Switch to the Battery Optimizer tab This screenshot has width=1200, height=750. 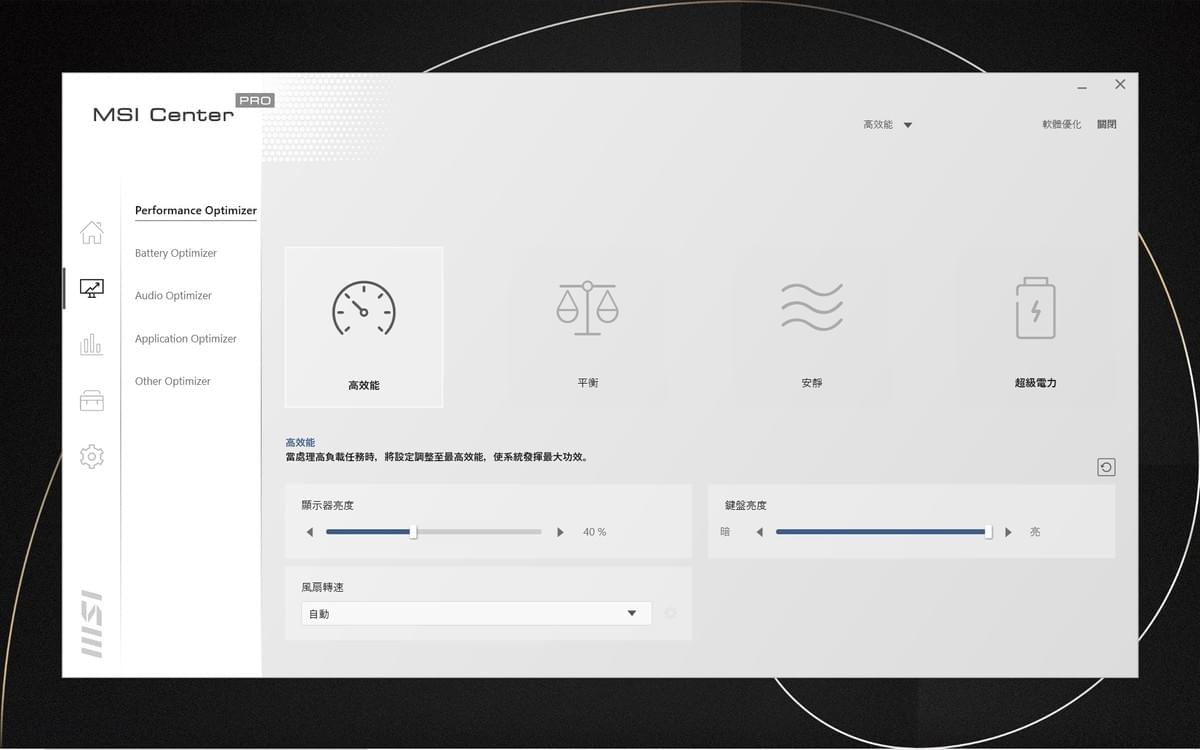point(176,253)
